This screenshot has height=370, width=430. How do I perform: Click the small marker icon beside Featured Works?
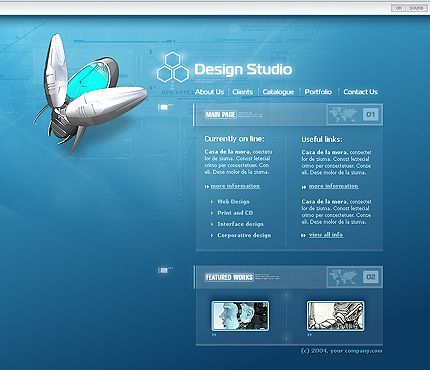click(163, 270)
